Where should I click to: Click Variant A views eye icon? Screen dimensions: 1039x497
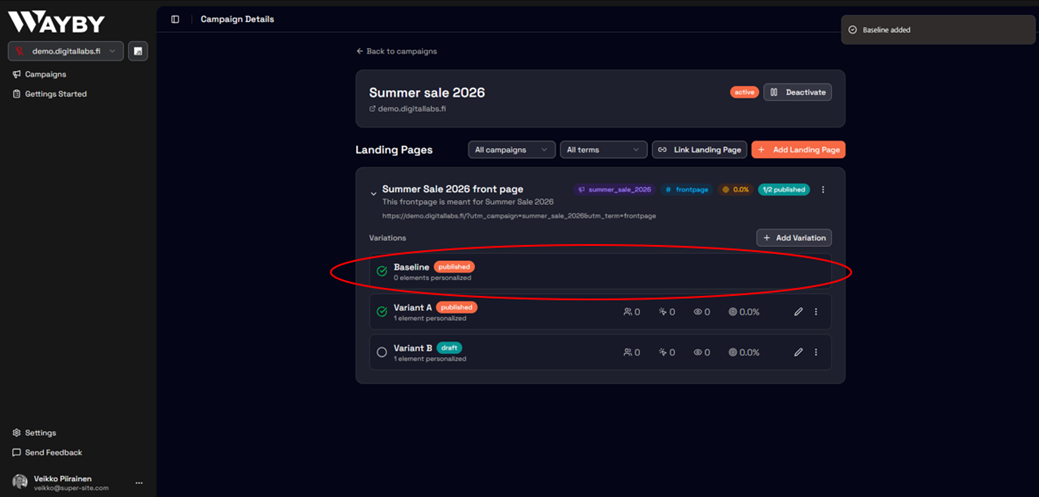coord(698,311)
